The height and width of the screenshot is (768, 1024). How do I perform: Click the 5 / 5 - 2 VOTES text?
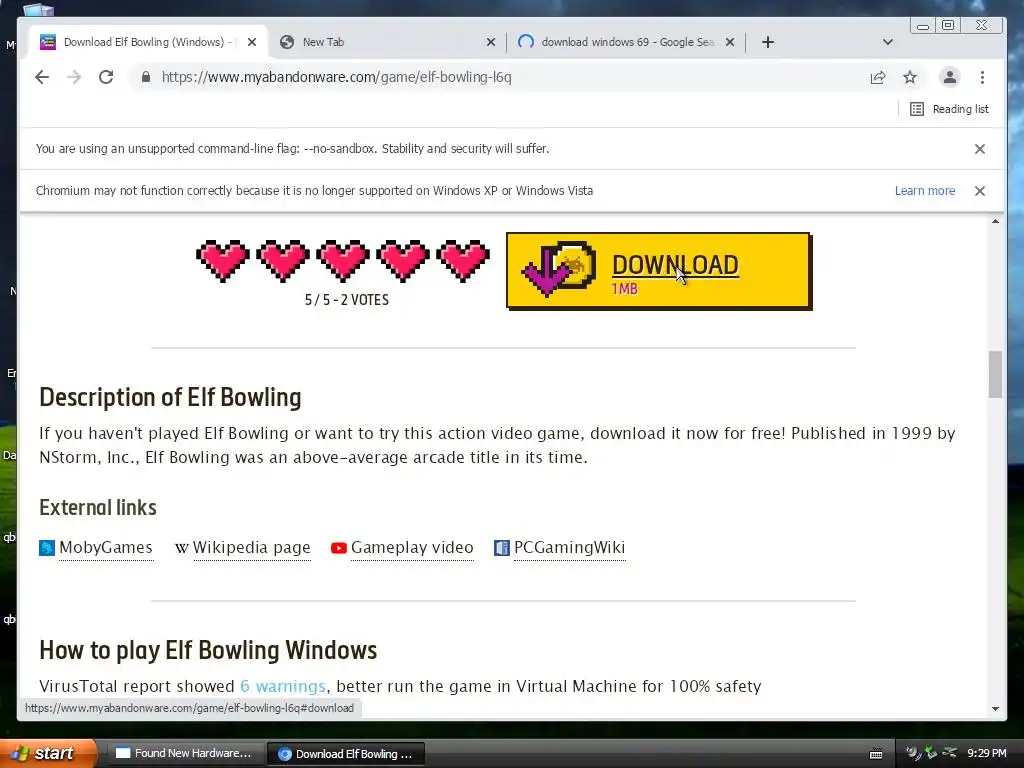tap(347, 300)
